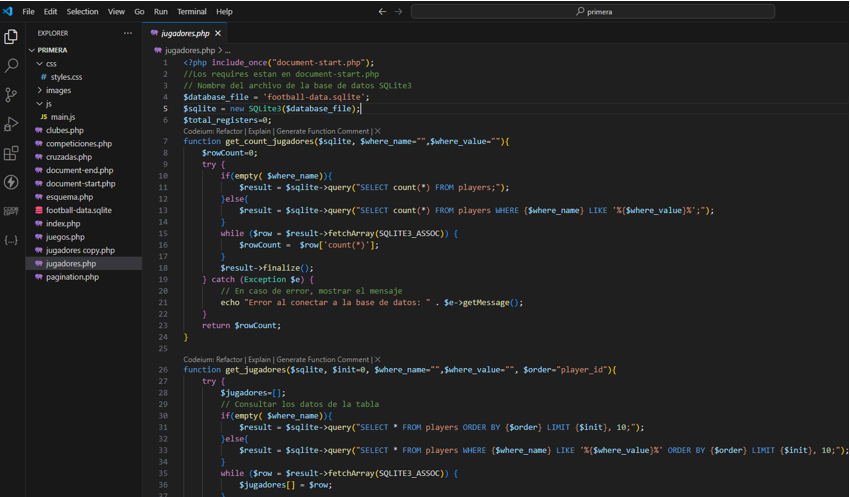Open the Codeium braces icon in the activity bar
The width and height of the screenshot is (850, 497).
pyautogui.click(x=11, y=240)
